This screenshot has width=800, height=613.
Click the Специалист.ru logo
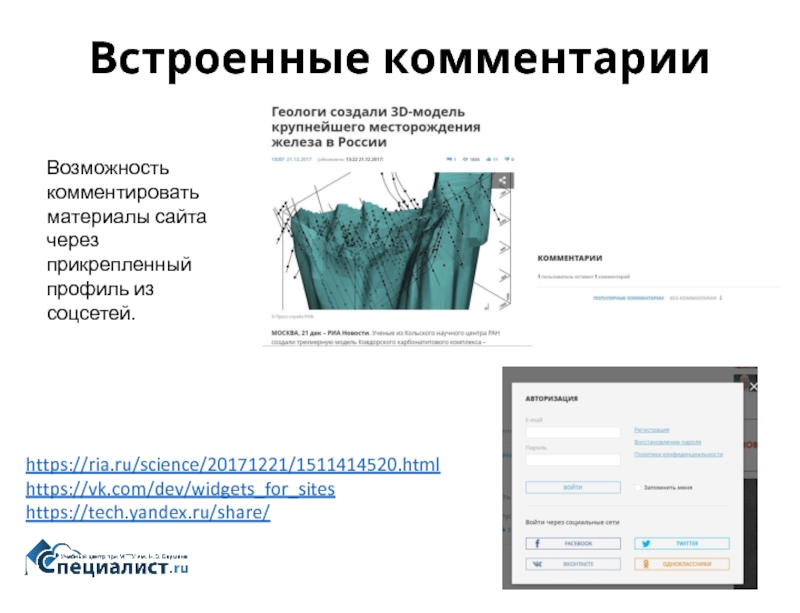[x=107, y=558]
